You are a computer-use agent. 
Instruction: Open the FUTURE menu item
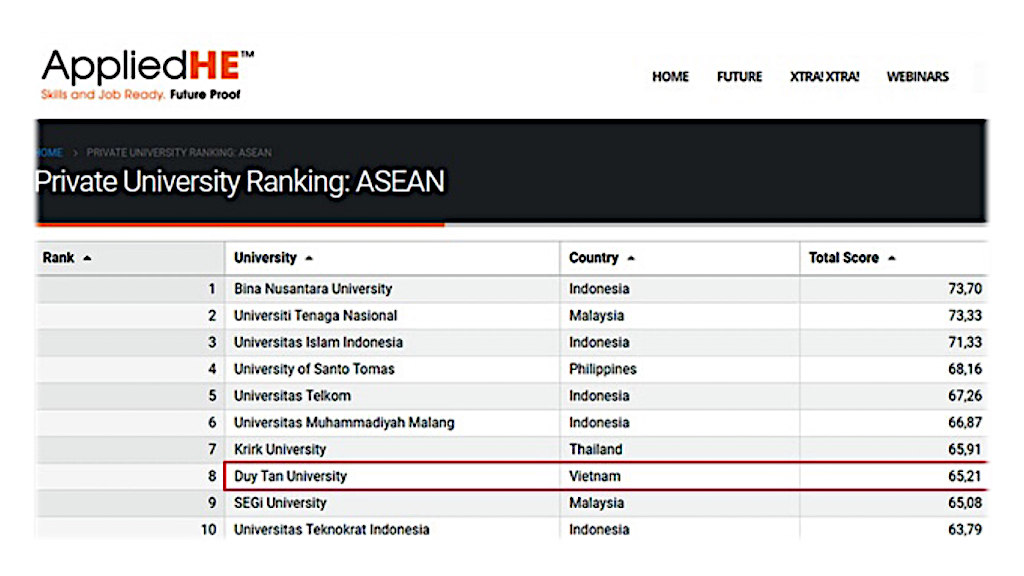click(x=739, y=77)
